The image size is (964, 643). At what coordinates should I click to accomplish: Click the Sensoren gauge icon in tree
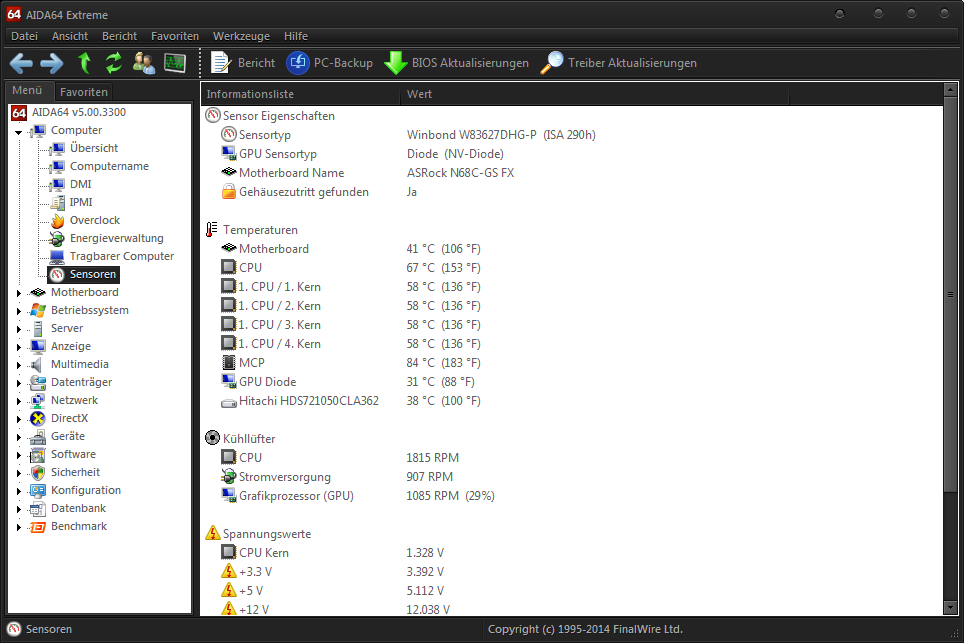pos(57,274)
